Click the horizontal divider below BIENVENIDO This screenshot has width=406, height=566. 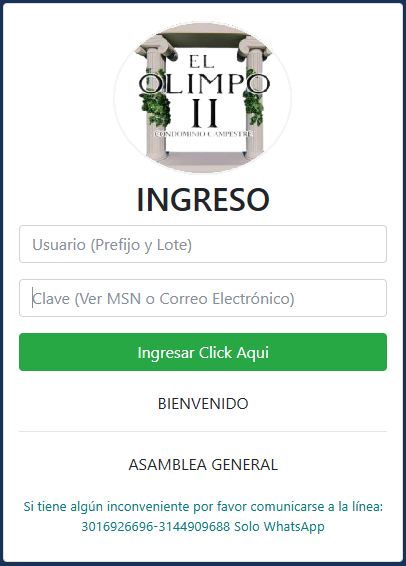click(x=203, y=431)
